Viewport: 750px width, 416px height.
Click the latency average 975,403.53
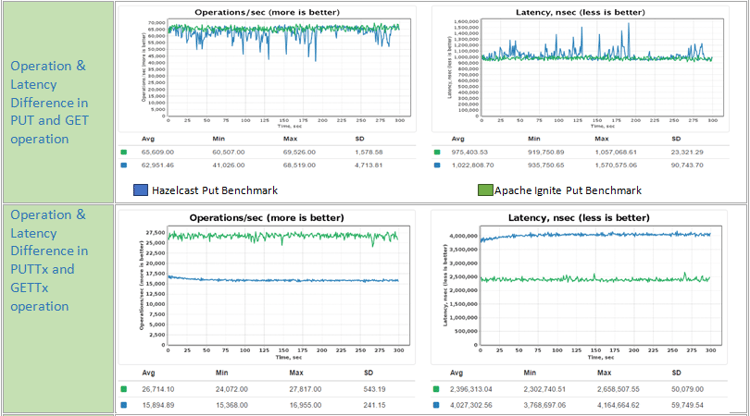[470, 152]
